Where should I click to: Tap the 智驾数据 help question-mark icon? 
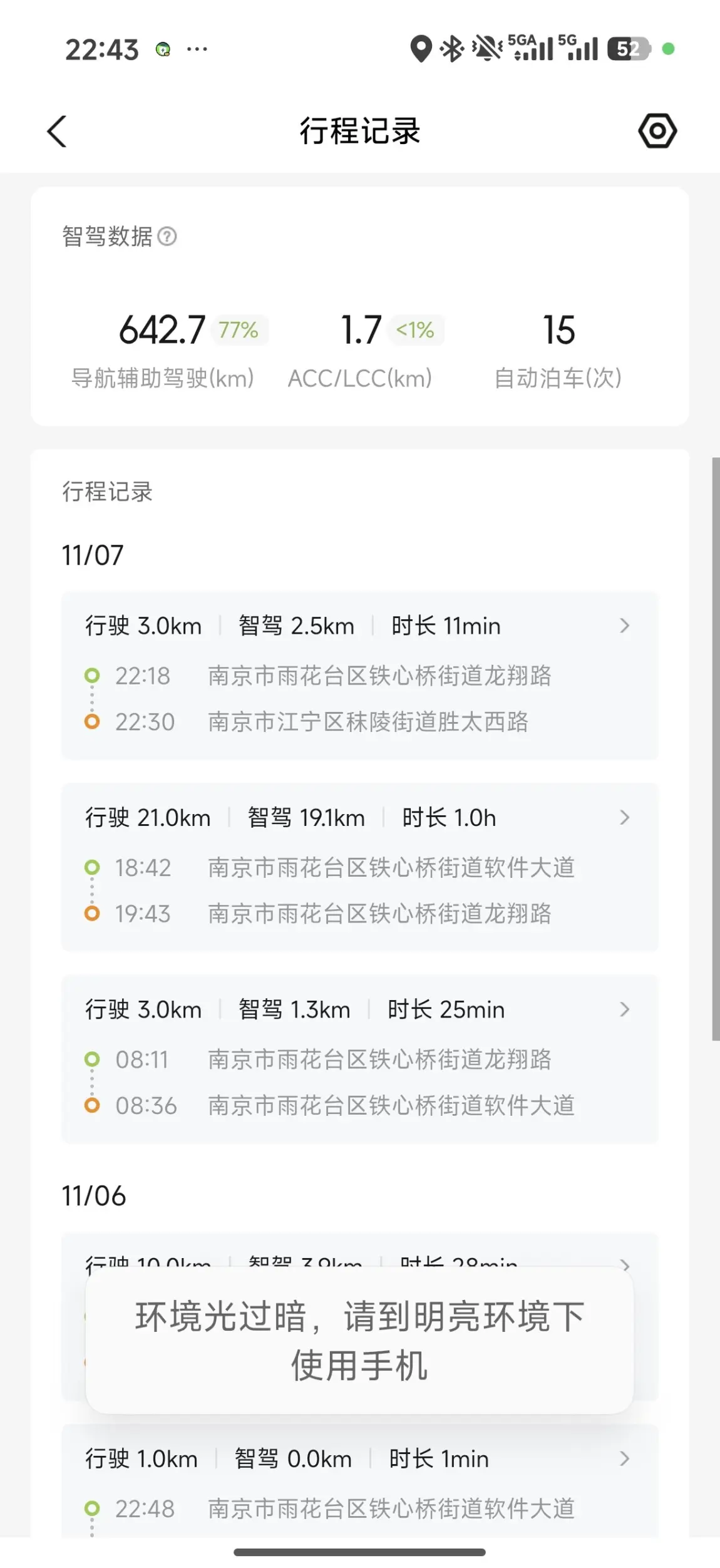coord(167,237)
